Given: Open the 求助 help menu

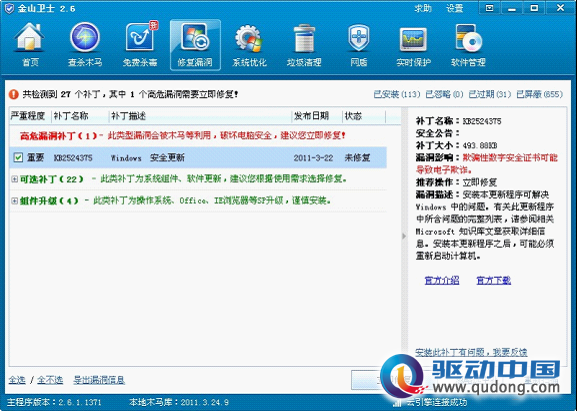Looking at the screenshot, I should coord(423,8).
